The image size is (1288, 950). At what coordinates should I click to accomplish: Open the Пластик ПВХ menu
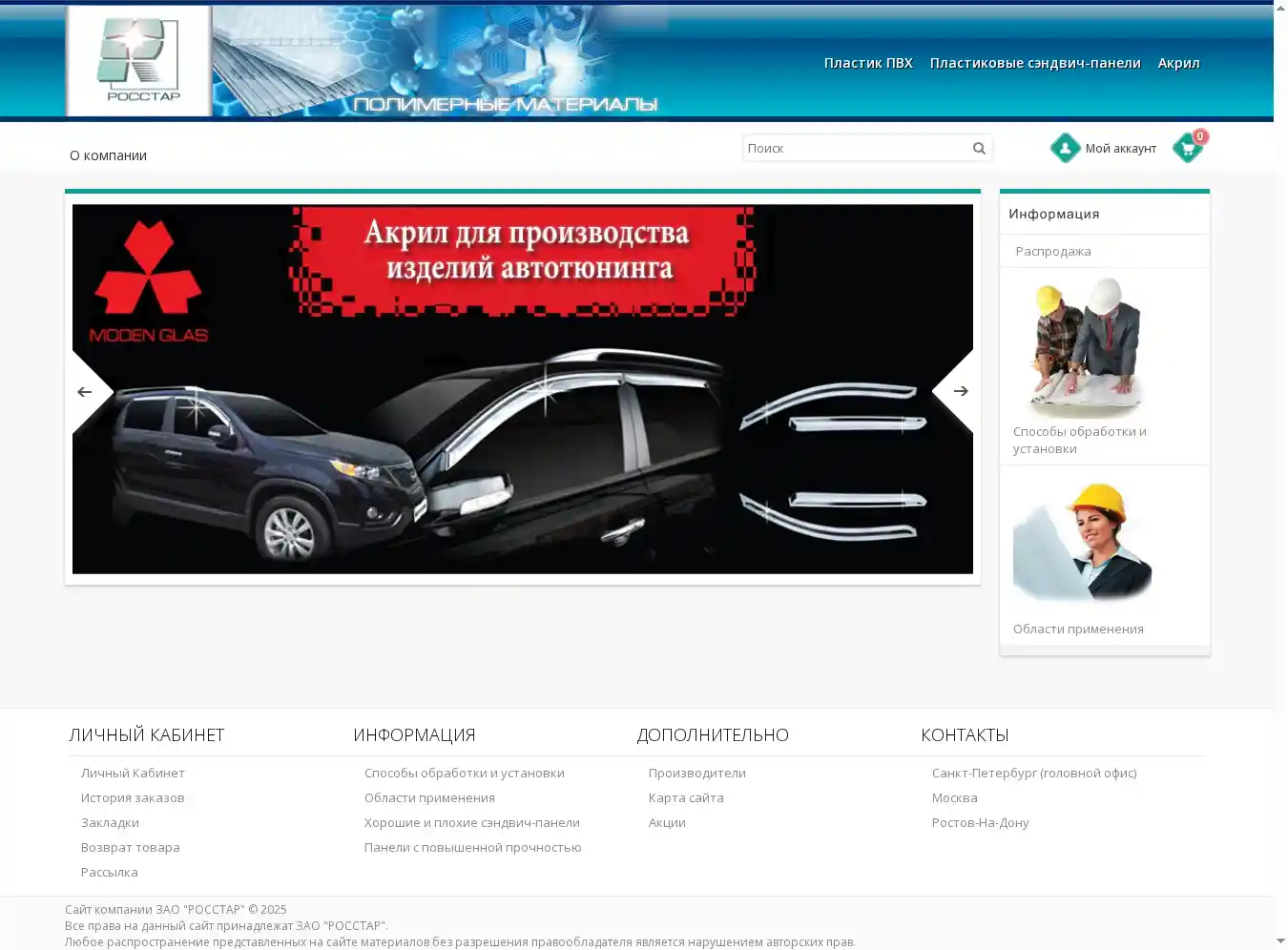(868, 63)
